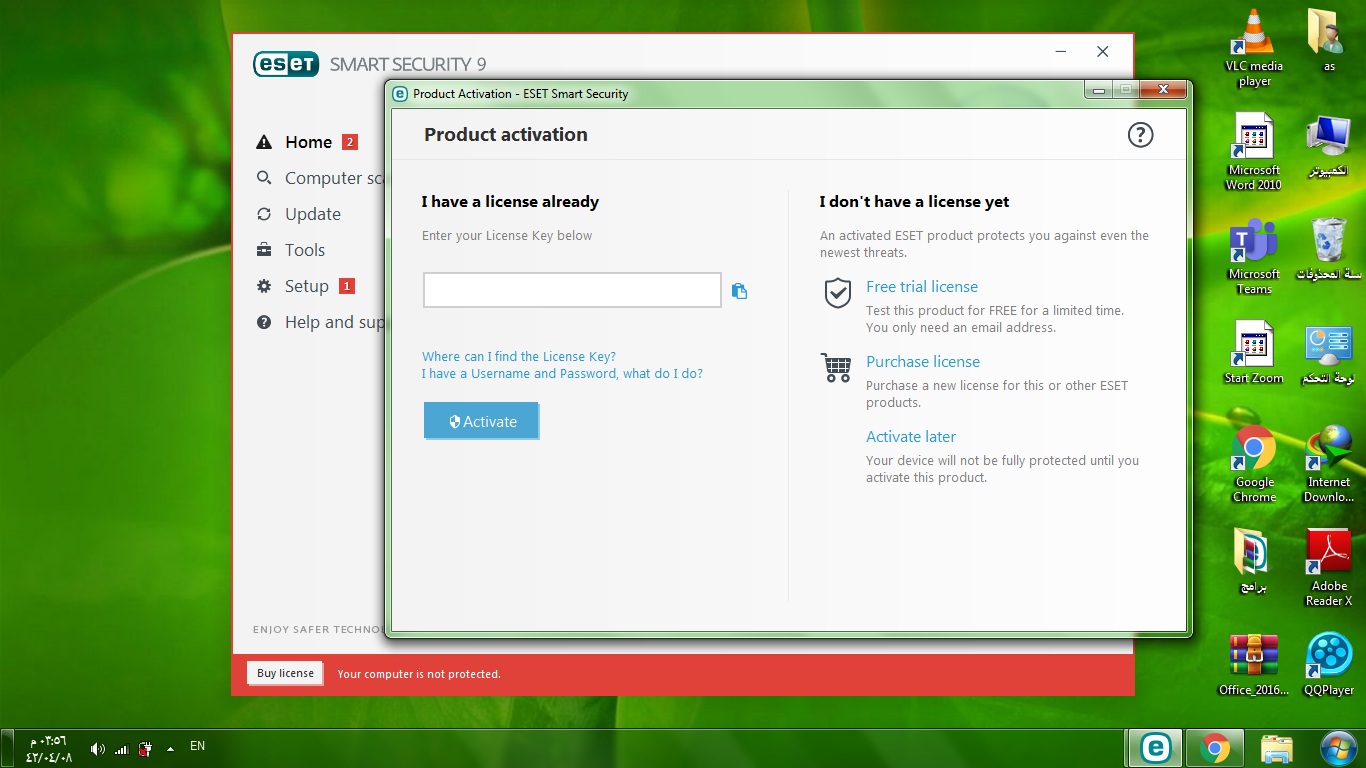The height and width of the screenshot is (768, 1366).
Task: Open 'I have a Username and Password' link
Action: click(x=562, y=373)
